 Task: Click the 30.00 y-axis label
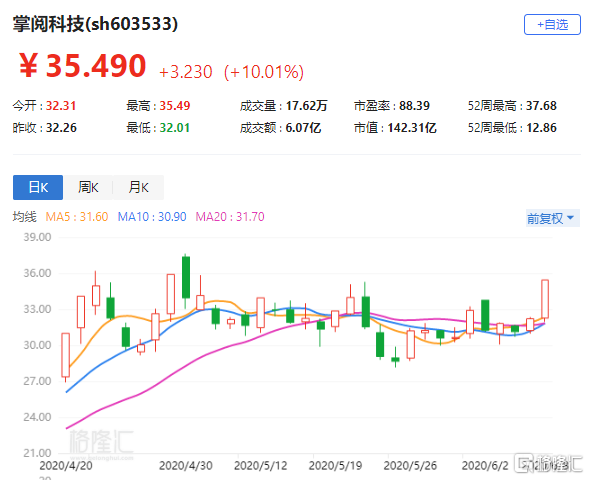click(x=37, y=345)
